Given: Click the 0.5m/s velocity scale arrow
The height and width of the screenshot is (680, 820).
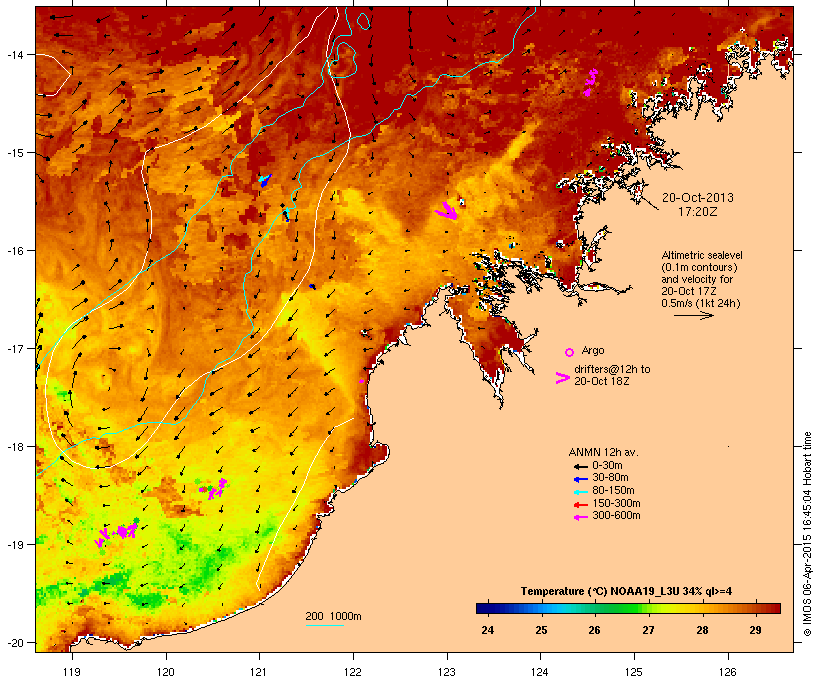Looking at the screenshot, I should coord(694,315).
